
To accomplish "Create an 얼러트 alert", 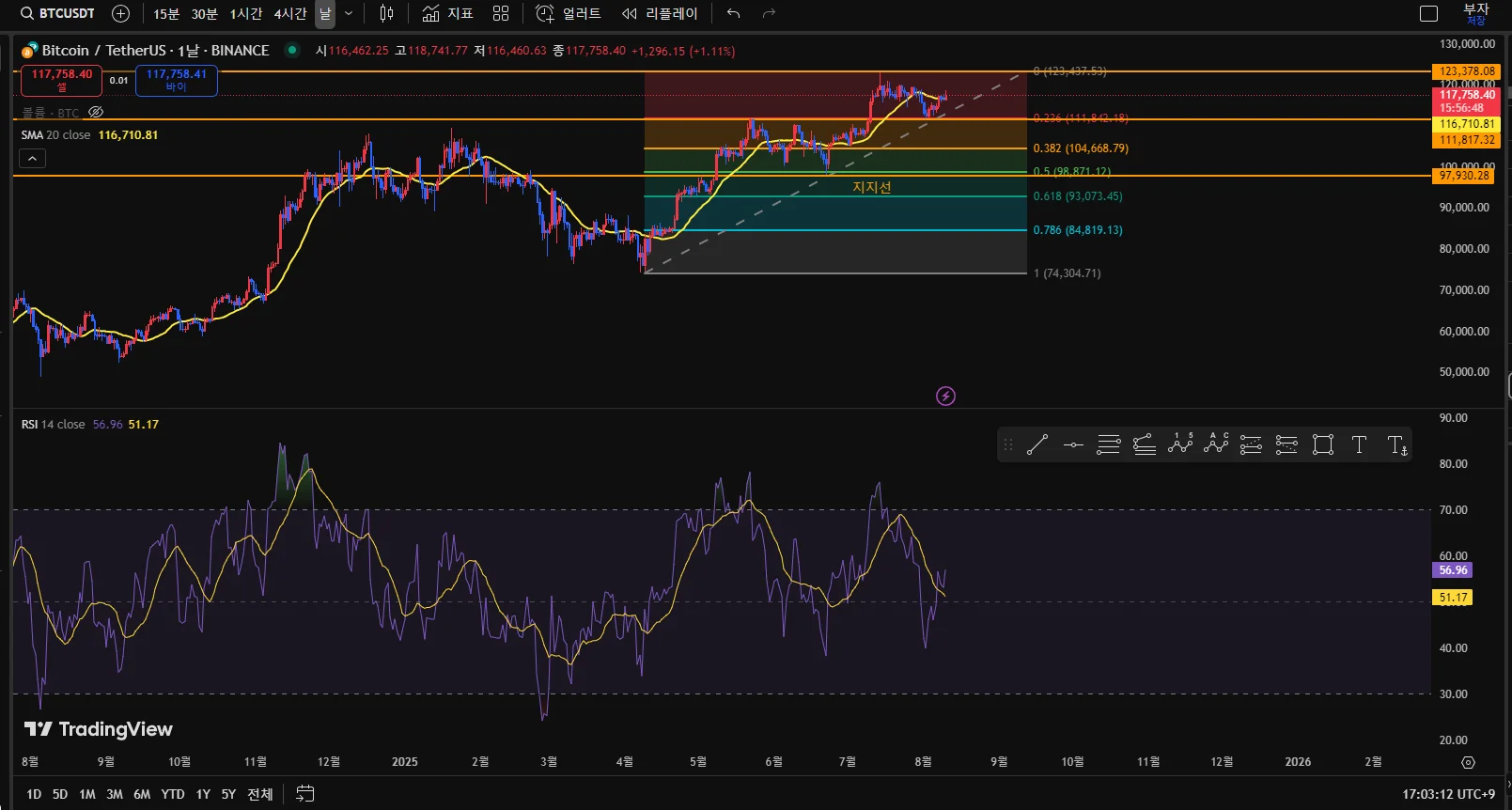I will point(568,13).
